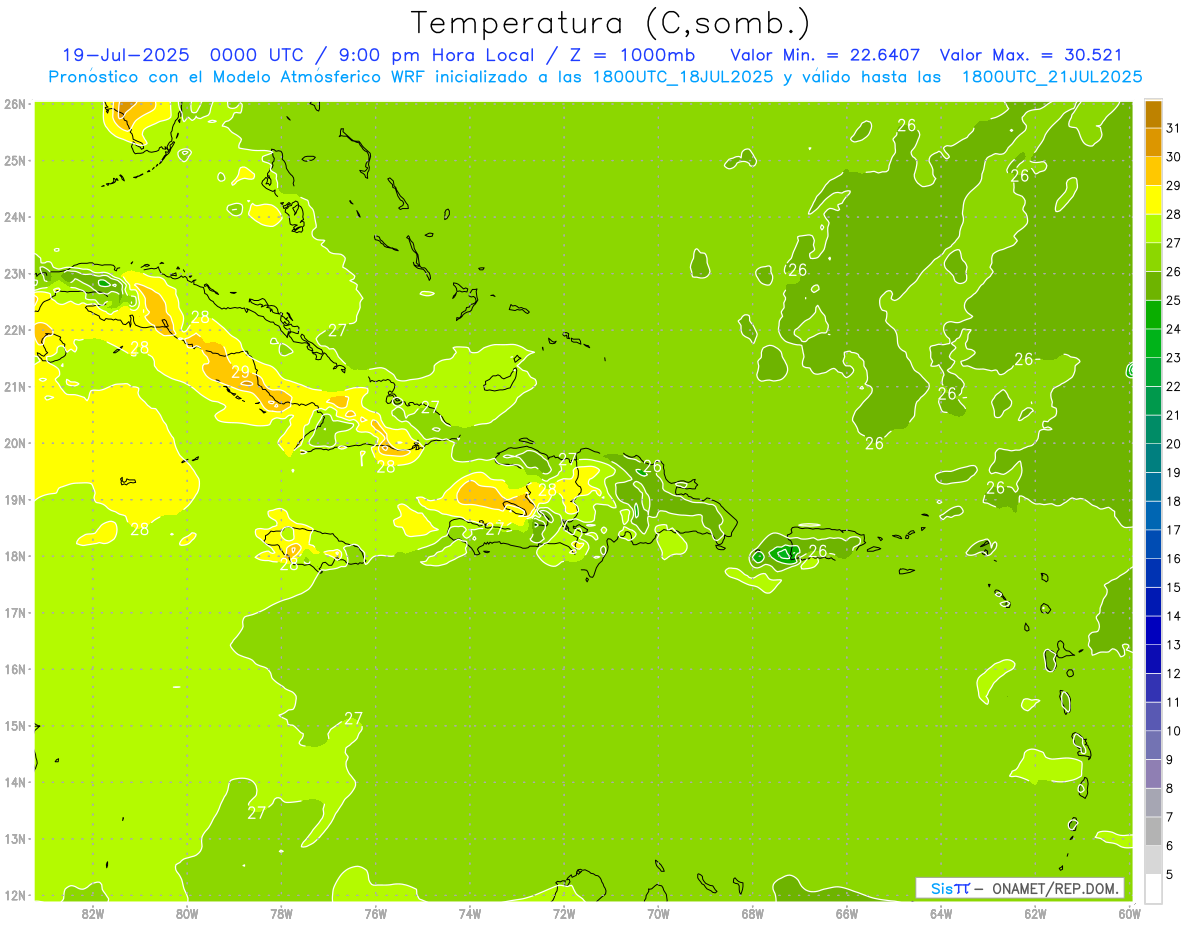Click legend value '24' on color scale
Viewport: 1200px width, 927px height.
pyautogui.click(x=1174, y=329)
